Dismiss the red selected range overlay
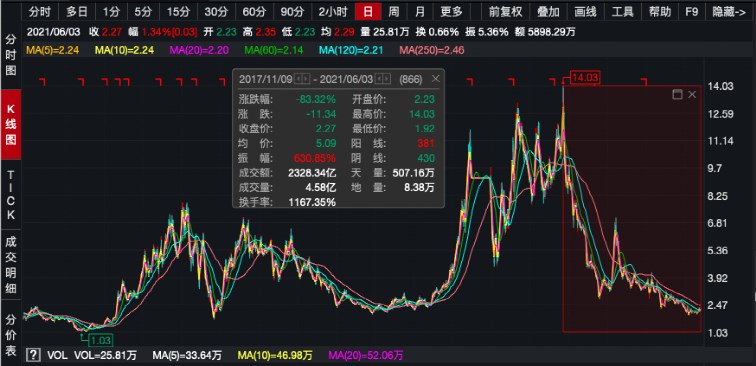This screenshot has width=756, height=366. click(692, 95)
